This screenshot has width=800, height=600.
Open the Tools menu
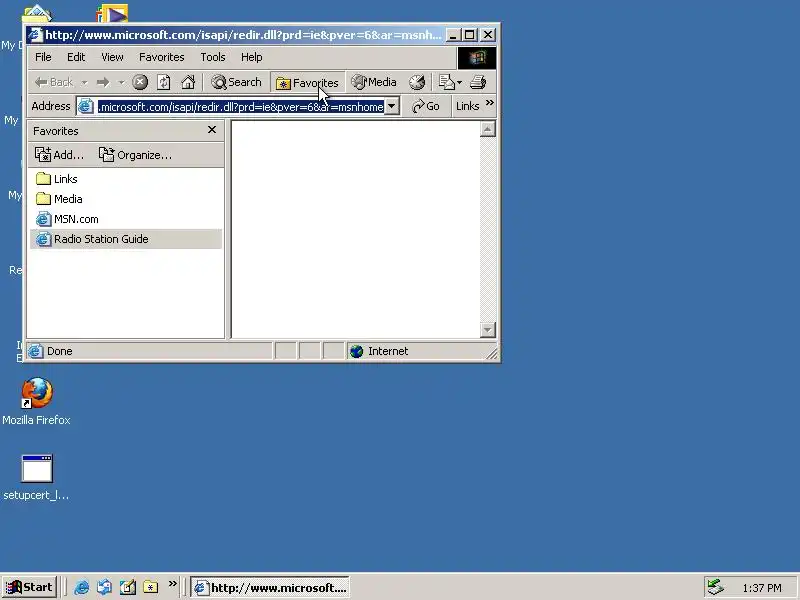point(213,57)
